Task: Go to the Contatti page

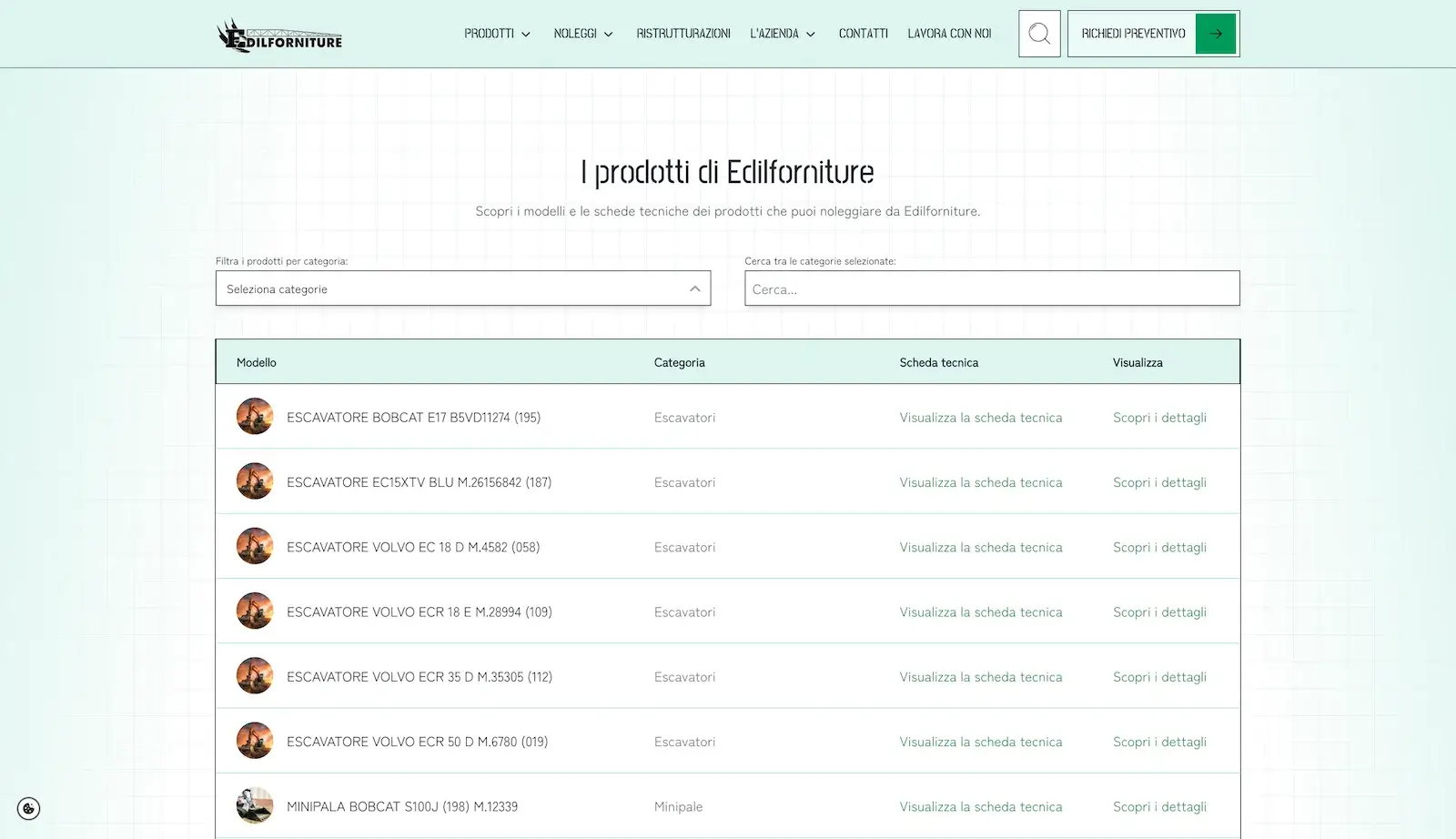Action: [864, 34]
